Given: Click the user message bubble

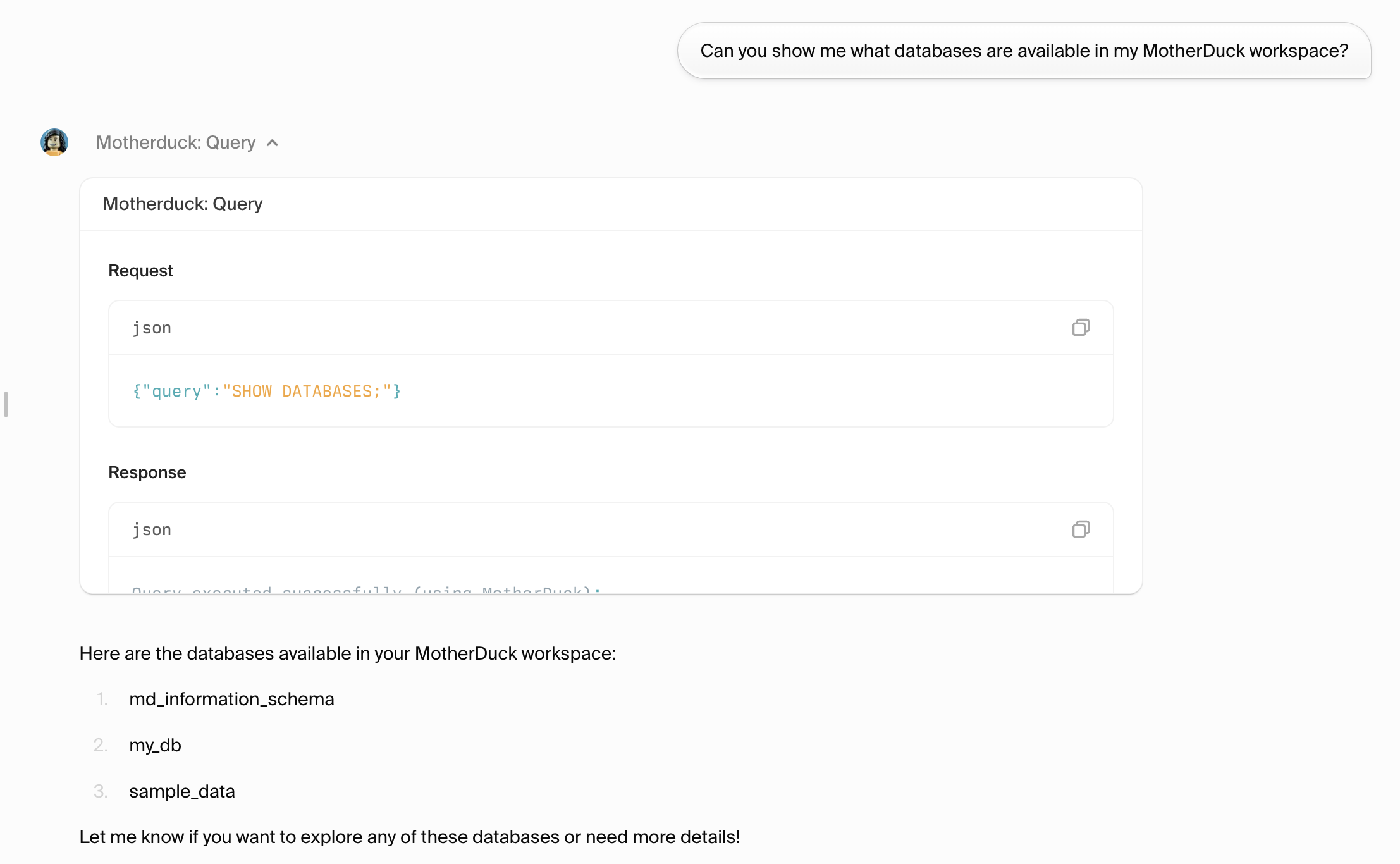Looking at the screenshot, I should (x=1024, y=51).
